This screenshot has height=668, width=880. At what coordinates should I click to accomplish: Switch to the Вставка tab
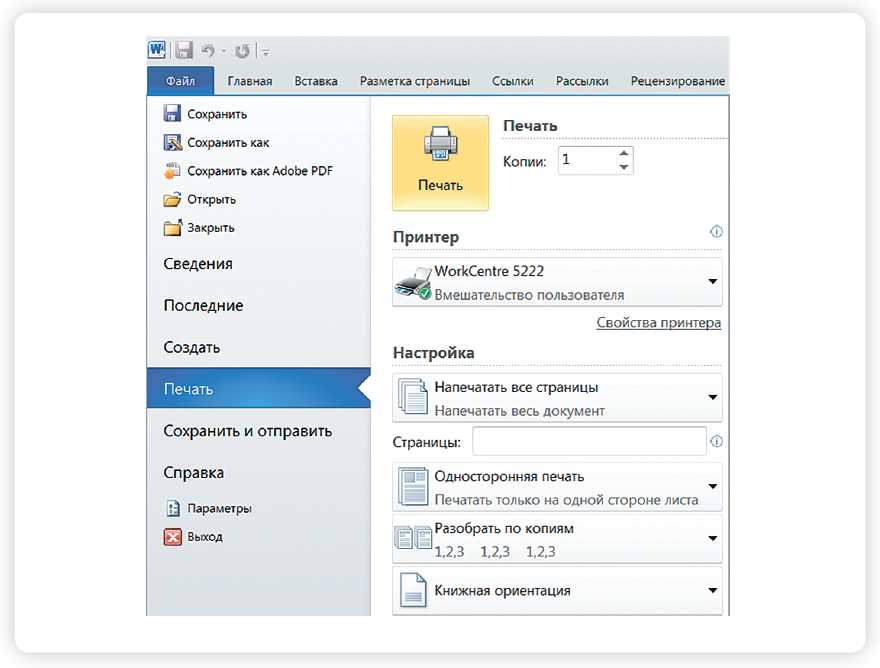(x=316, y=81)
